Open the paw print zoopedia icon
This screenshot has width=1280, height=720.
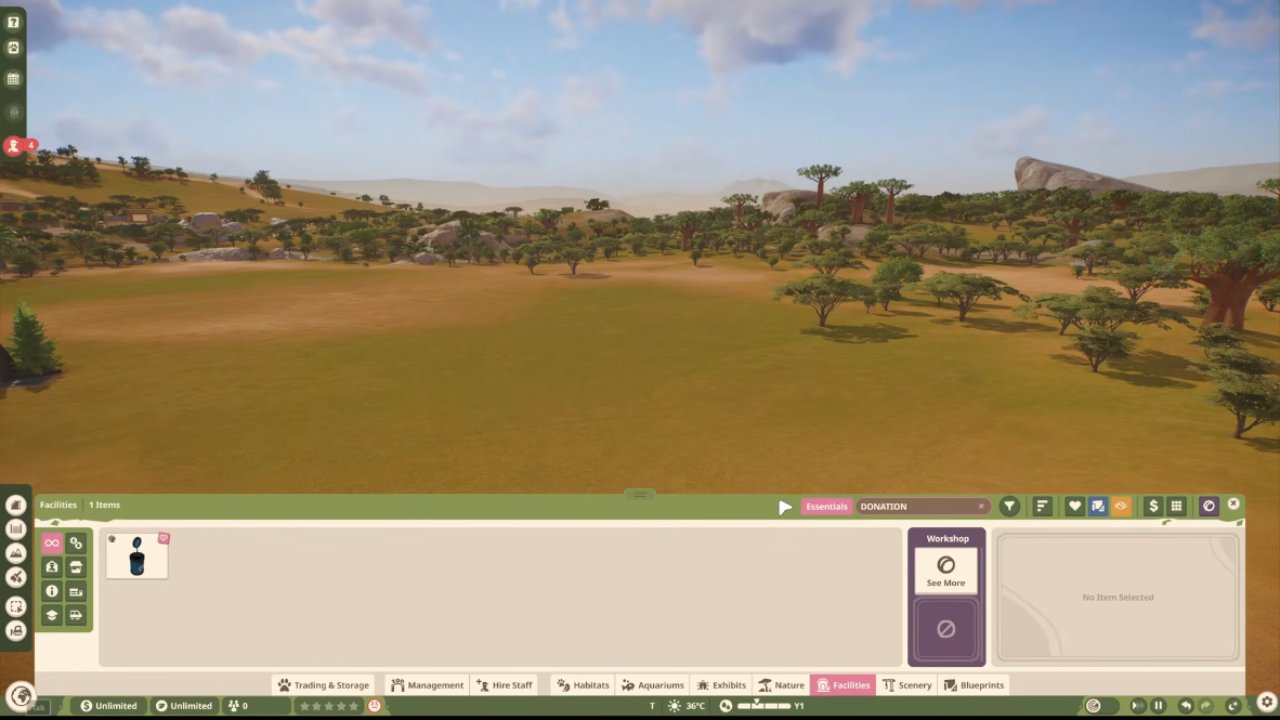coord(13,47)
